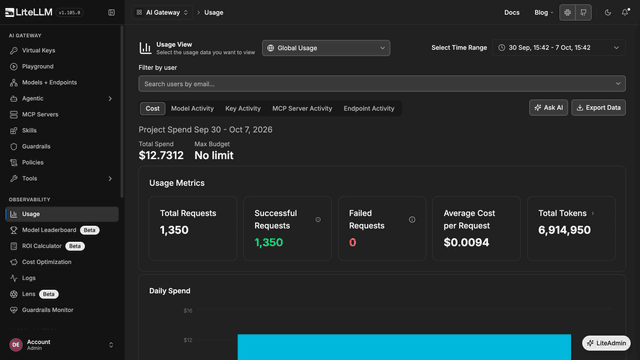Screen dimensions: 640x360
Task: Click the Total Requests value 1,350
Action: pyautogui.click(x=174, y=230)
